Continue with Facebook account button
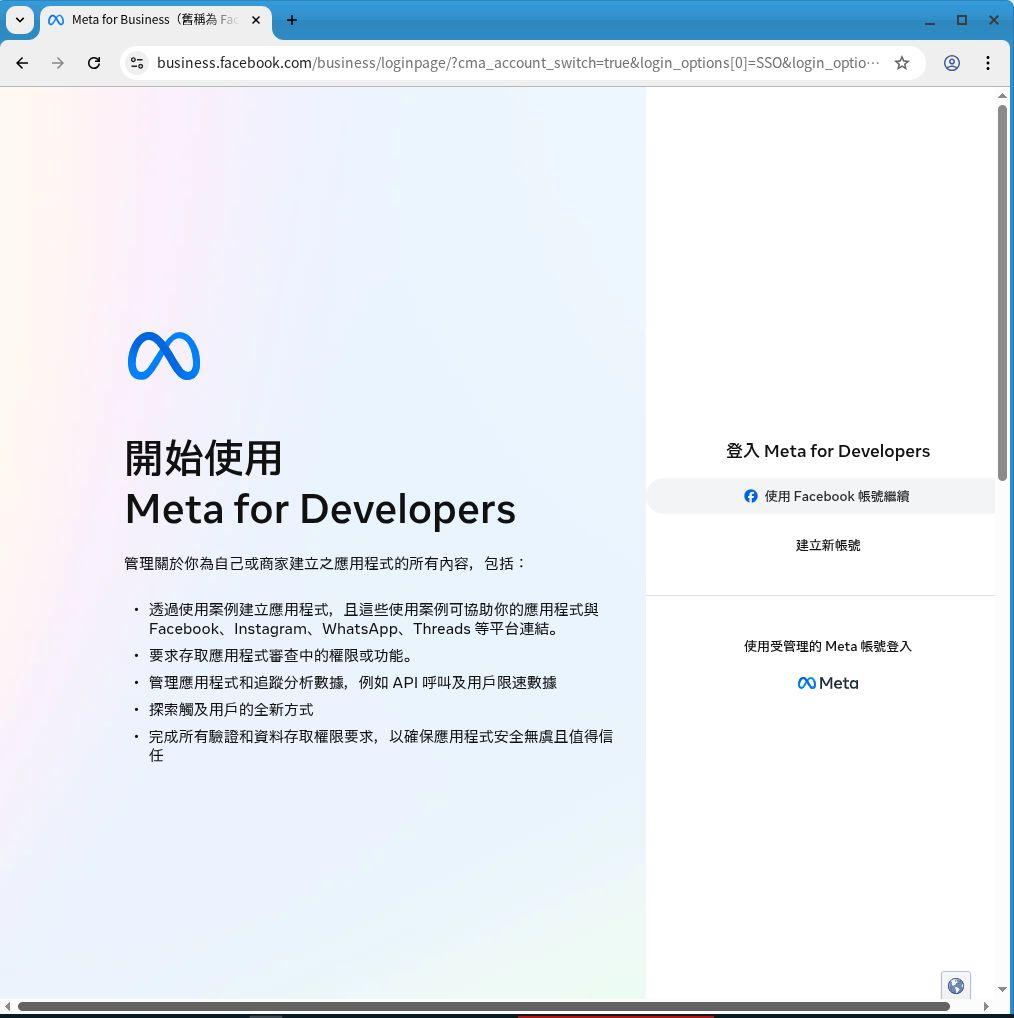 821,496
